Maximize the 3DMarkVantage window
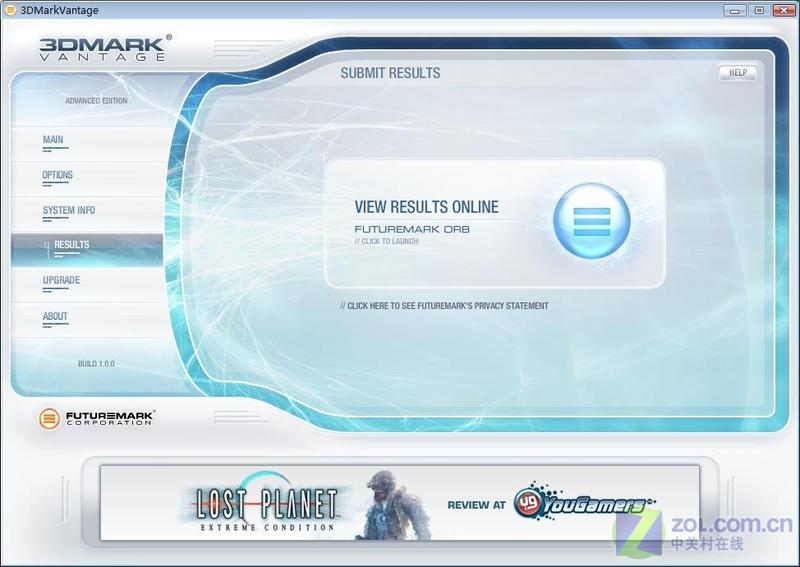The image size is (800, 567). click(x=759, y=10)
